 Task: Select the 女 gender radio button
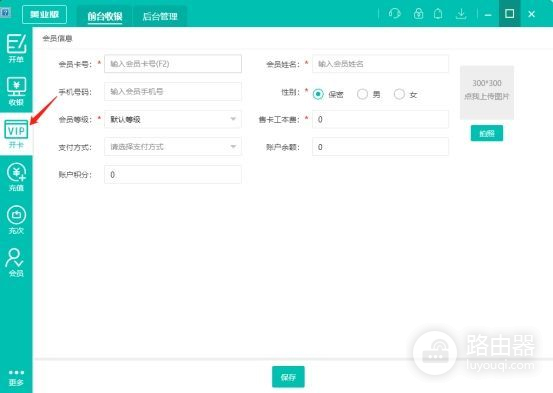[399, 94]
